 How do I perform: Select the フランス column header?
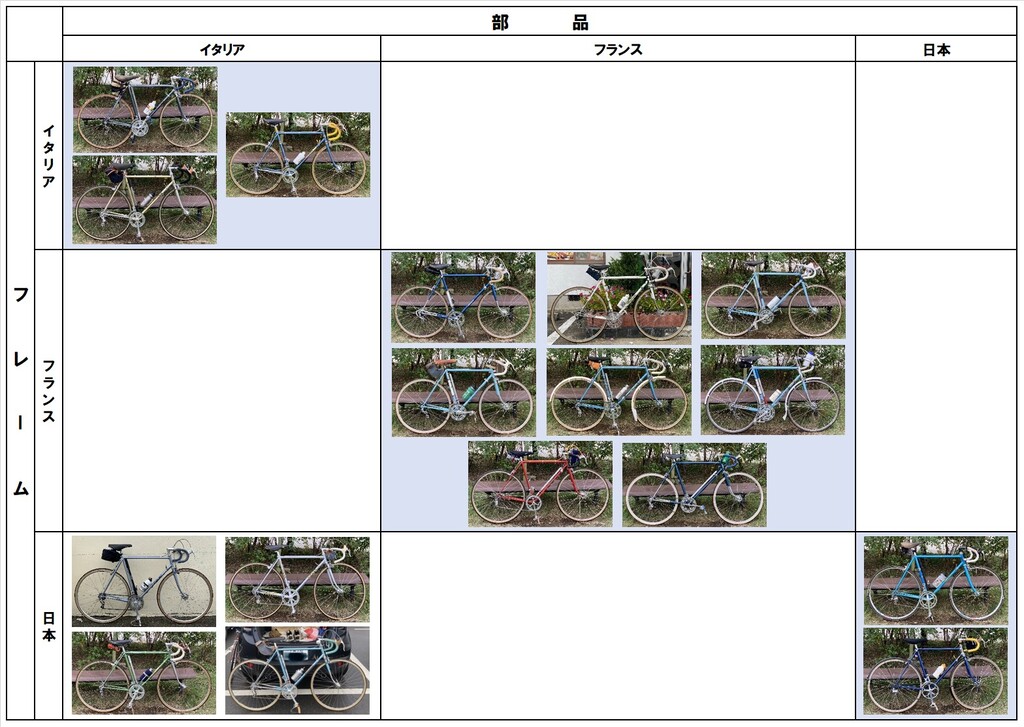pyautogui.click(x=618, y=49)
